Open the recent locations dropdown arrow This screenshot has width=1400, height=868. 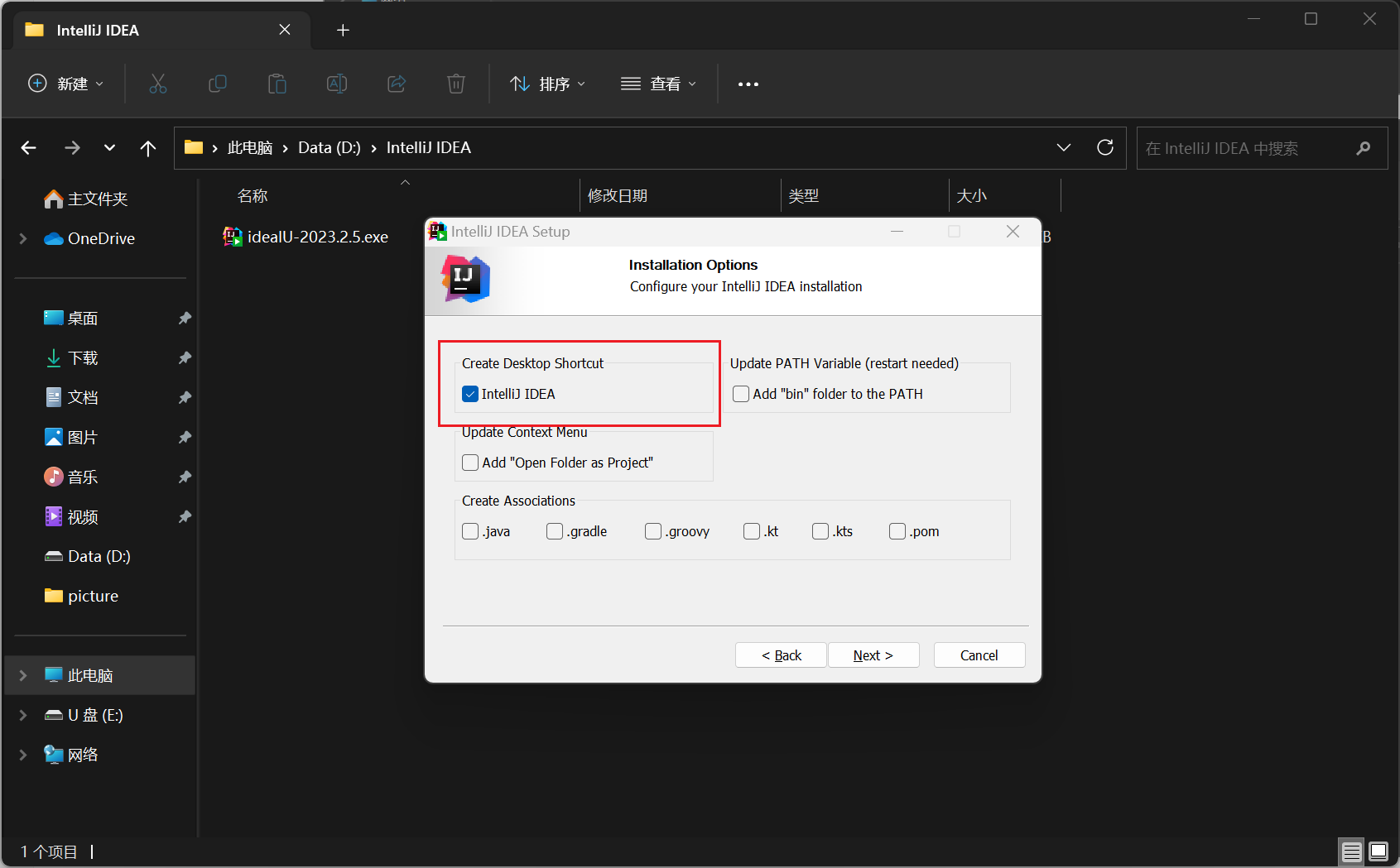click(x=109, y=147)
